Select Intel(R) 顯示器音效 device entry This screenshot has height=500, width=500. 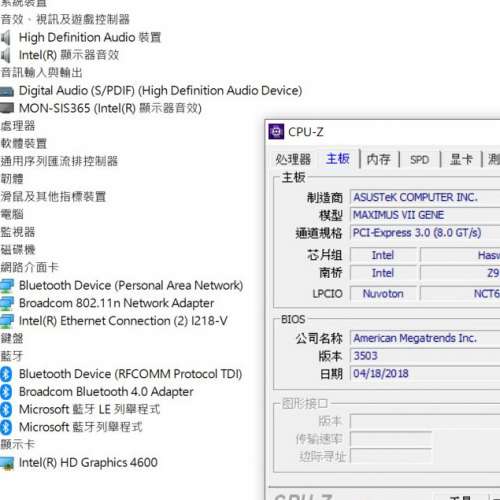pos(69,55)
